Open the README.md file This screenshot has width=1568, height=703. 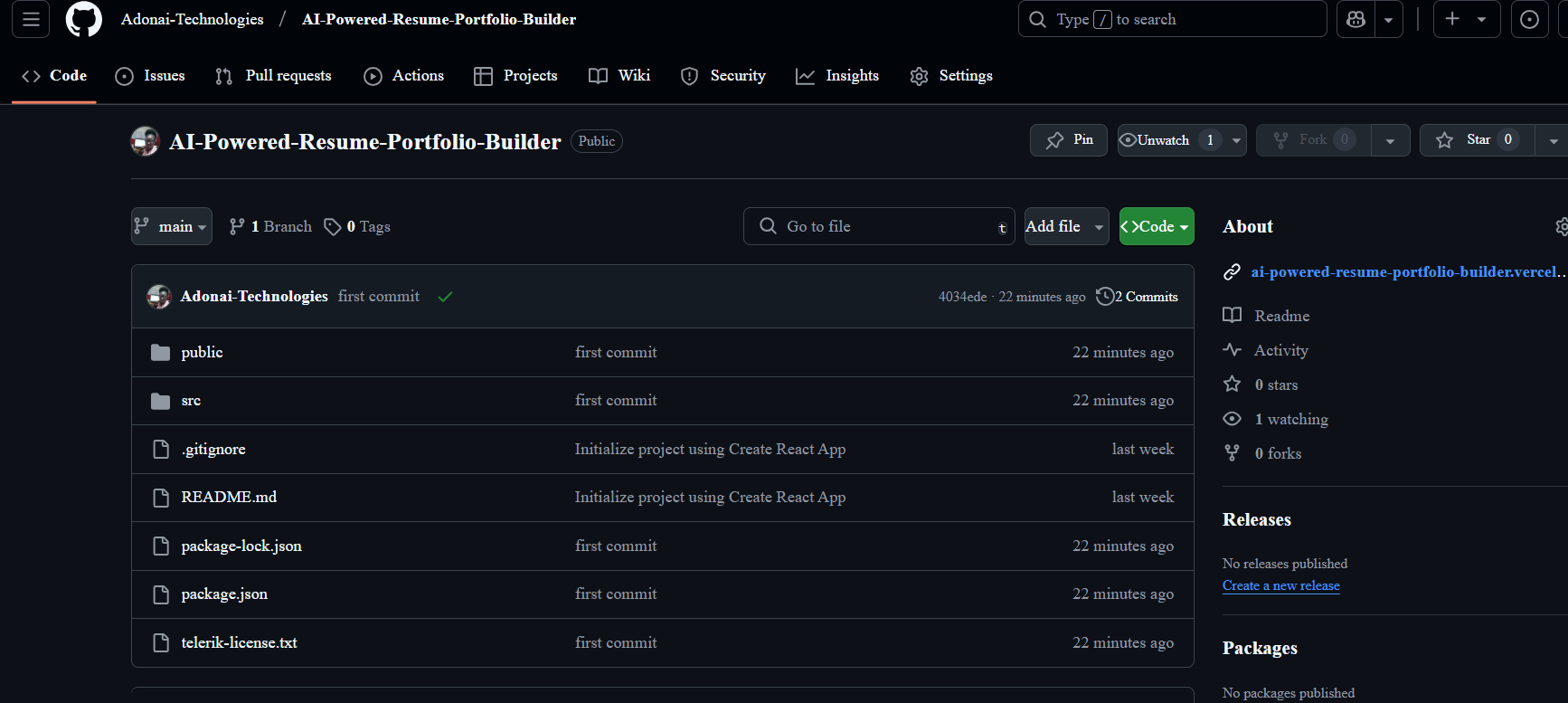click(x=229, y=498)
